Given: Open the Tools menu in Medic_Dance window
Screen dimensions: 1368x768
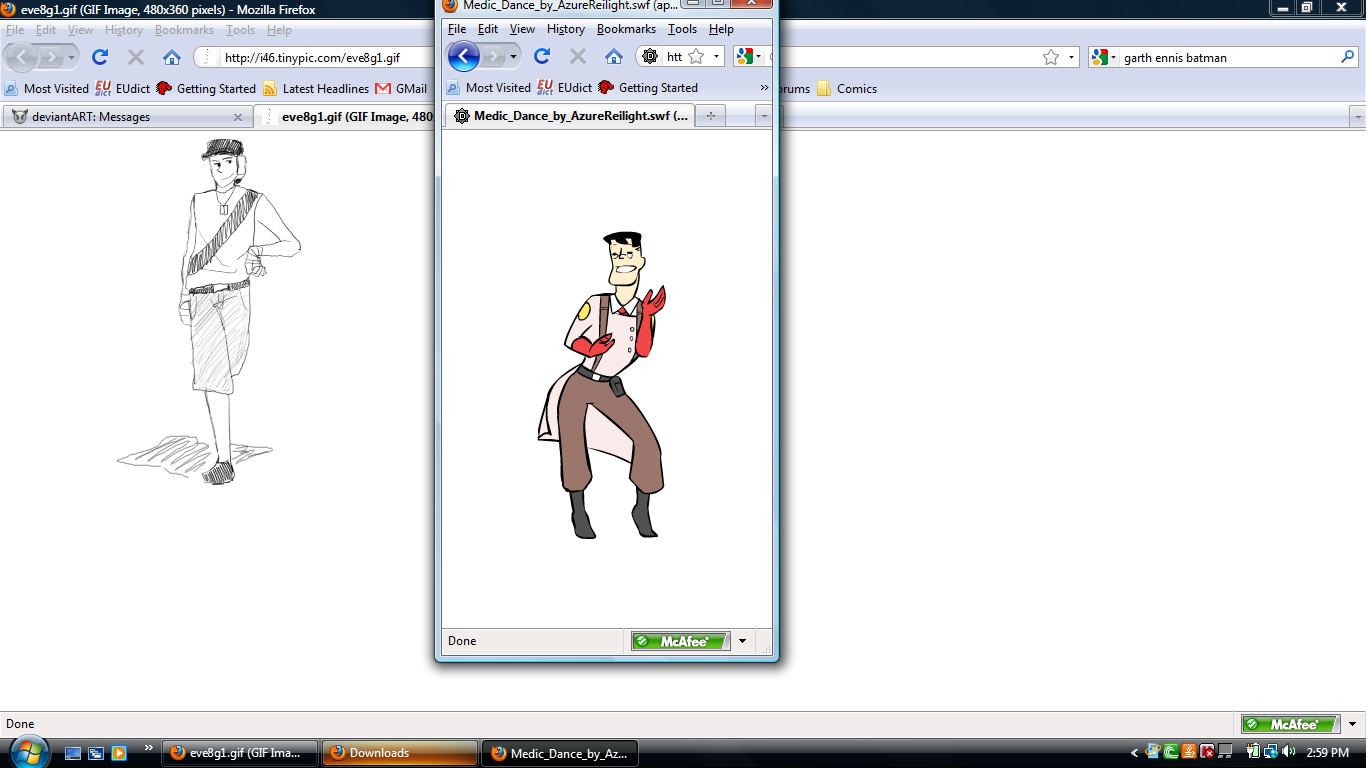Looking at the screenshot, I should (x=682, y=29).
